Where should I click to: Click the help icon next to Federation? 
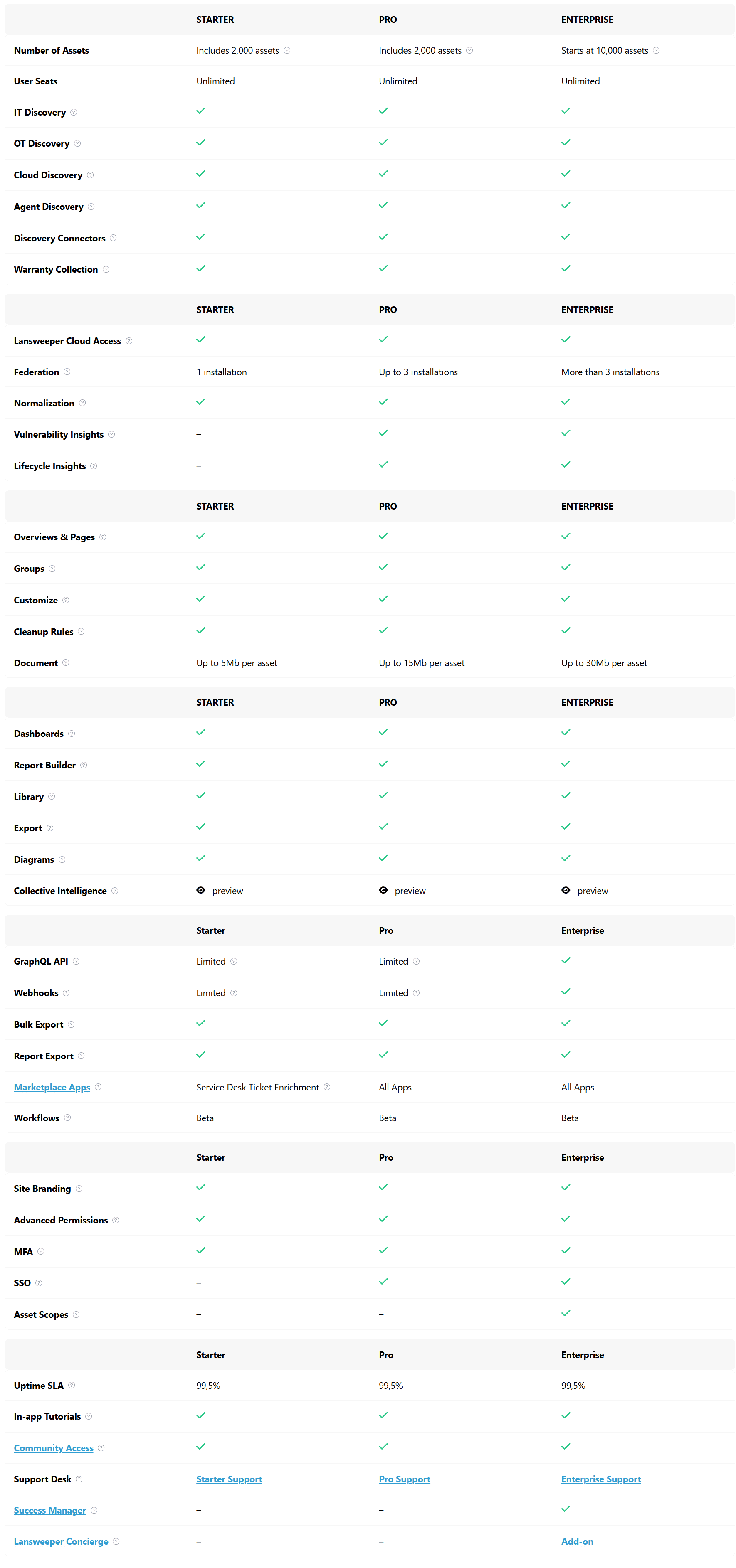67,371
